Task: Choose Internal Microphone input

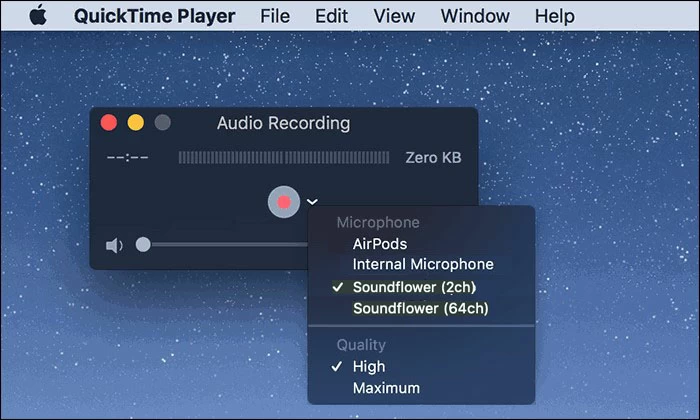Action: click(x=423, y=265)
